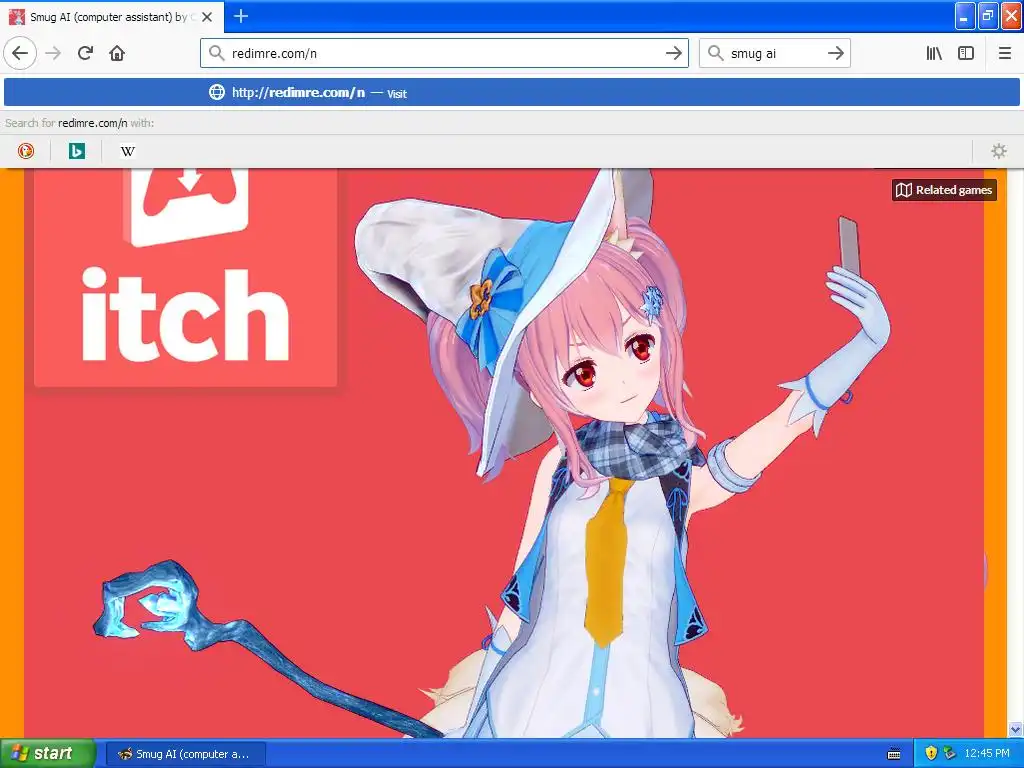Screen dimensions: 1024x768
Task: Open search settings gear icon
Action: tap(999, 151)
